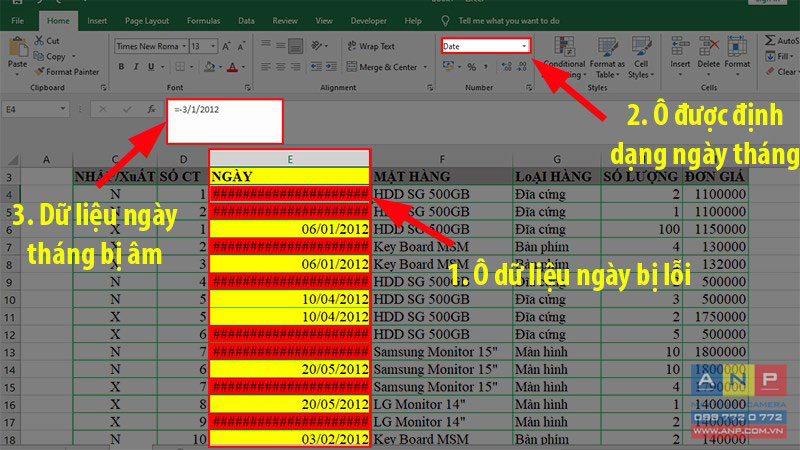Switch to the Formulas tab
Screen dimensions: 800x450
(x=204, y=21)
